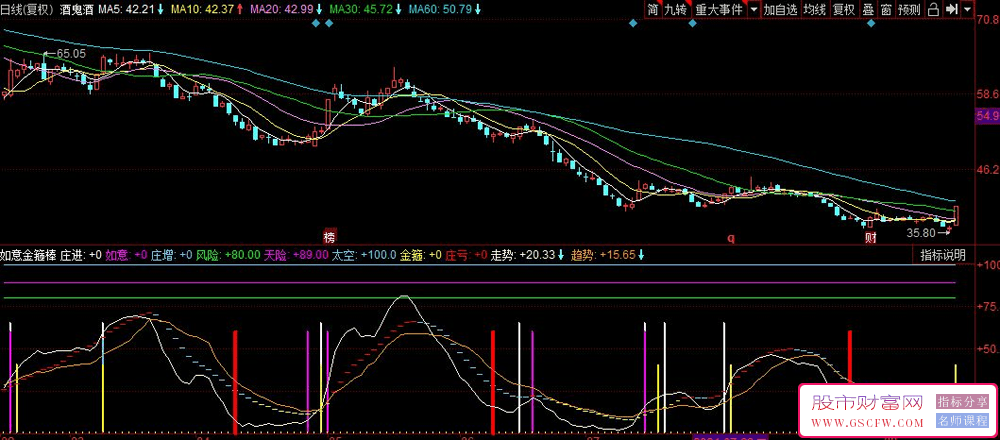Expand the last dropdown arrow in toolbar

pos(967,9)
